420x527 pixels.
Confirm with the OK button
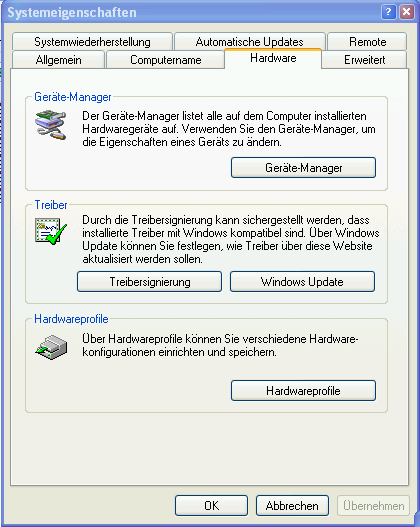pos(211,505)
